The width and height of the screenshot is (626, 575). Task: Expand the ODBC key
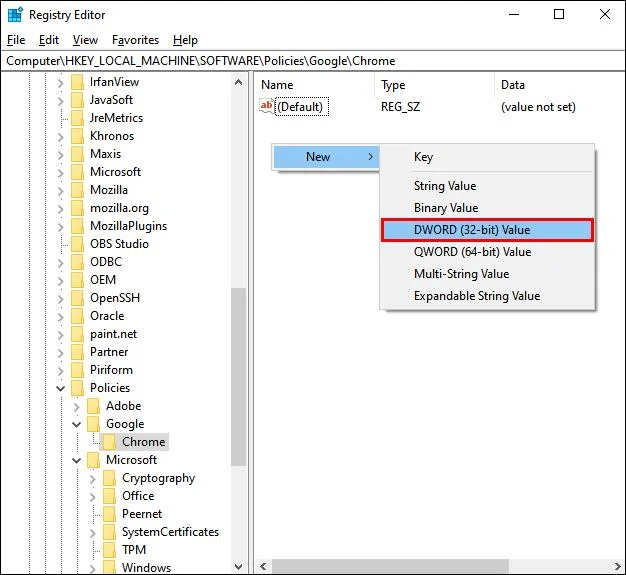[60, 263]
